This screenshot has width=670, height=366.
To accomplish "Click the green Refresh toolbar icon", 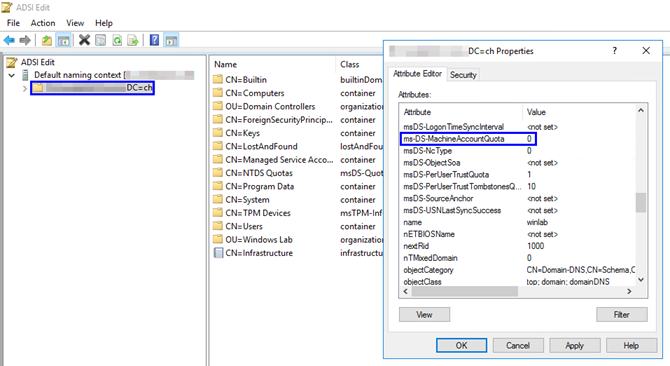I will coord(117,41).
